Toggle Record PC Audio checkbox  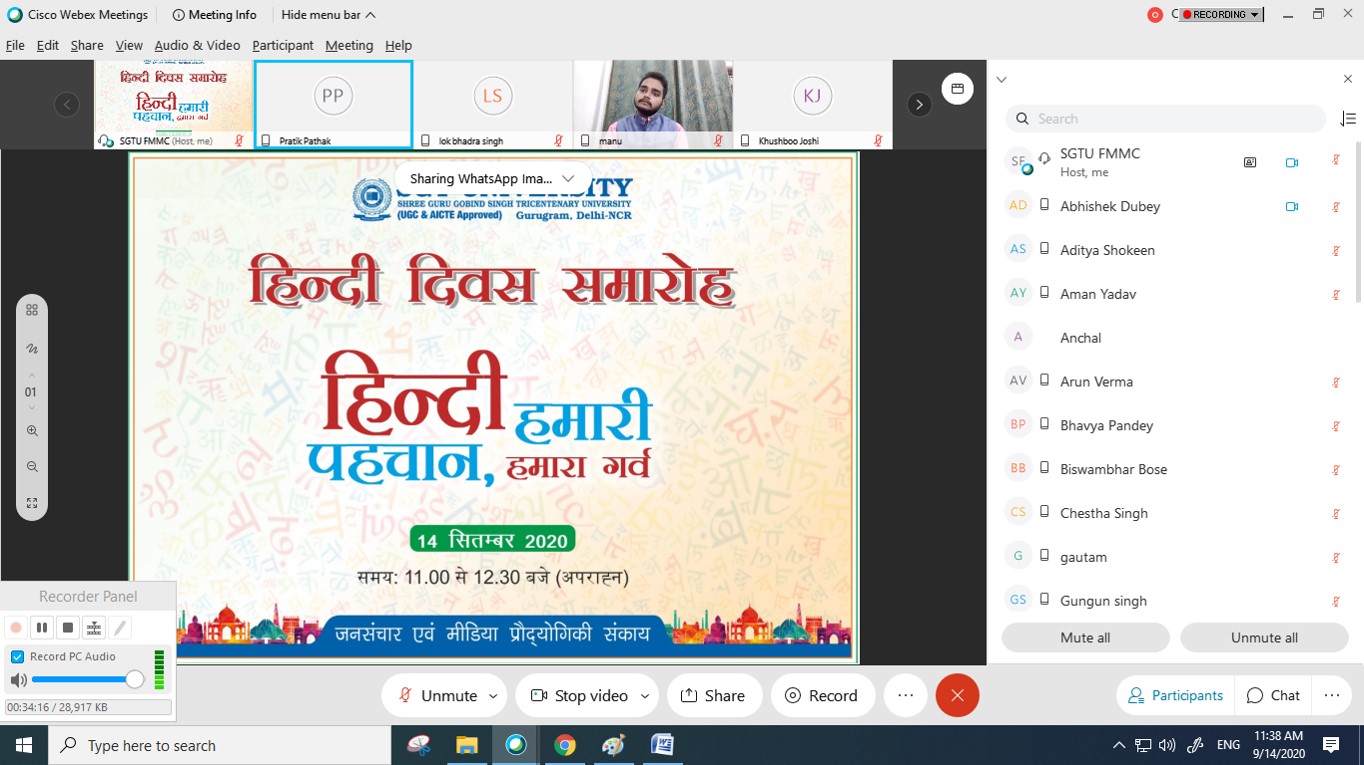coord(17,657)
